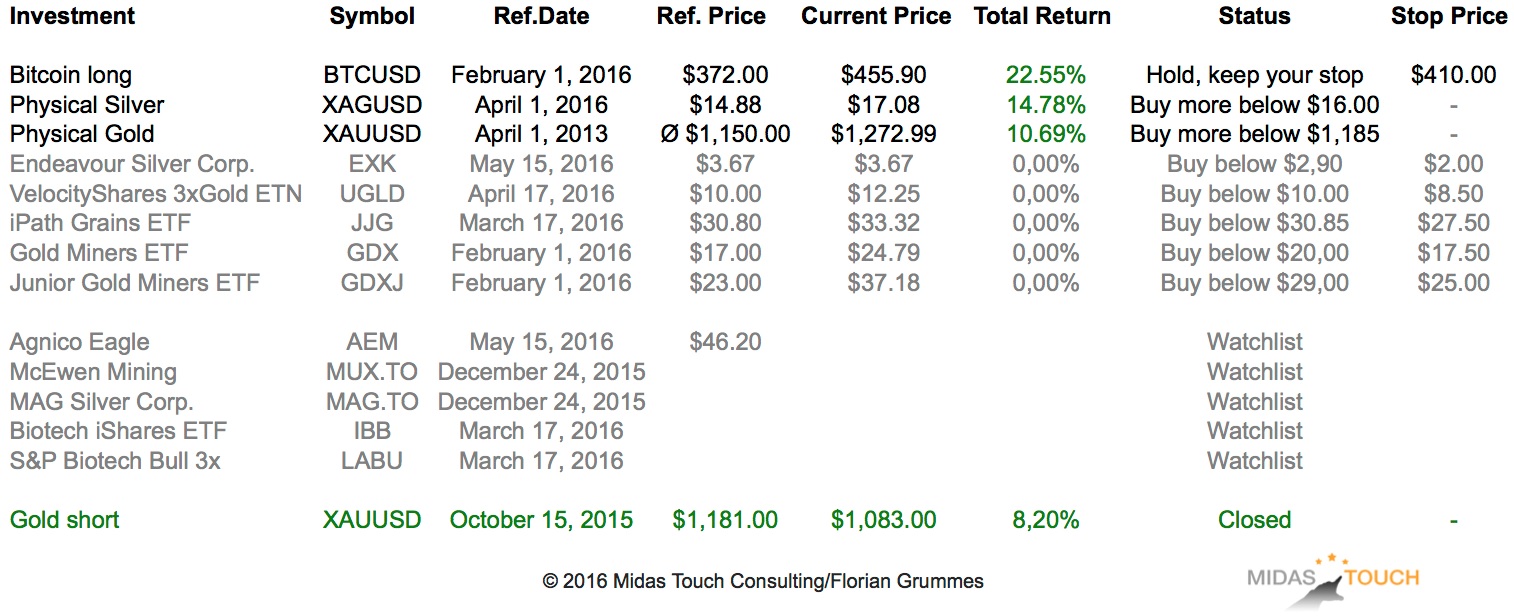Select the Investment column header
Image resolution: width=1514 pixels, height=616 pixels.
pyautogui.click(x=72, y=16)
